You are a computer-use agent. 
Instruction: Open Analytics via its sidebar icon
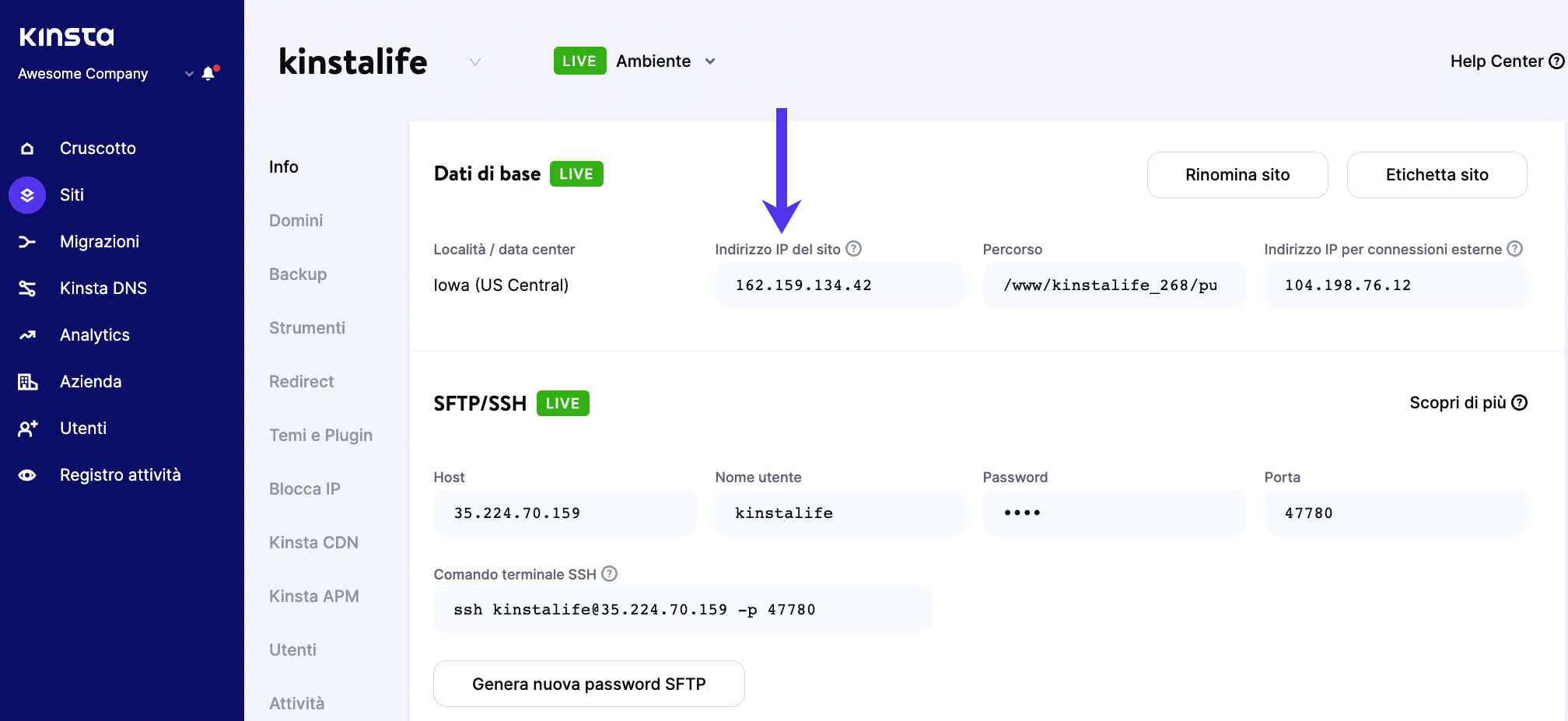pos(26,334)
